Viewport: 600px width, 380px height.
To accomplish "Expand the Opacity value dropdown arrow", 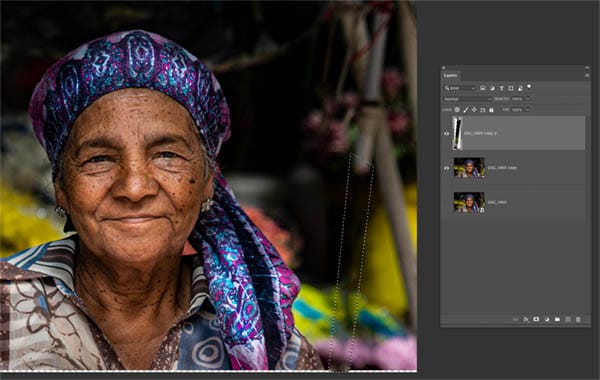I will pos(527,99).
